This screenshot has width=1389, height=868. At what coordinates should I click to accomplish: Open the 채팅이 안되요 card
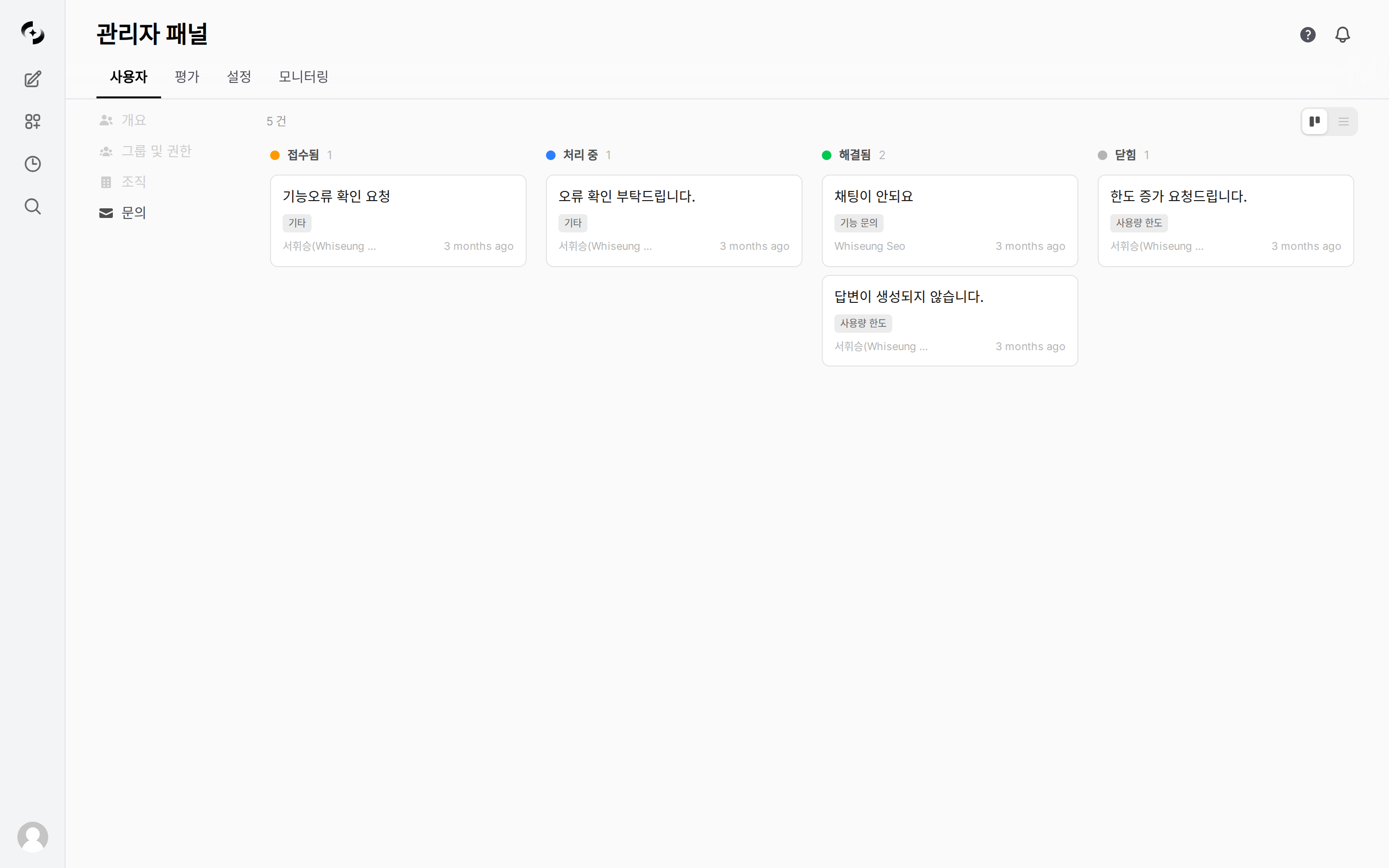click(x=949, y=220)
